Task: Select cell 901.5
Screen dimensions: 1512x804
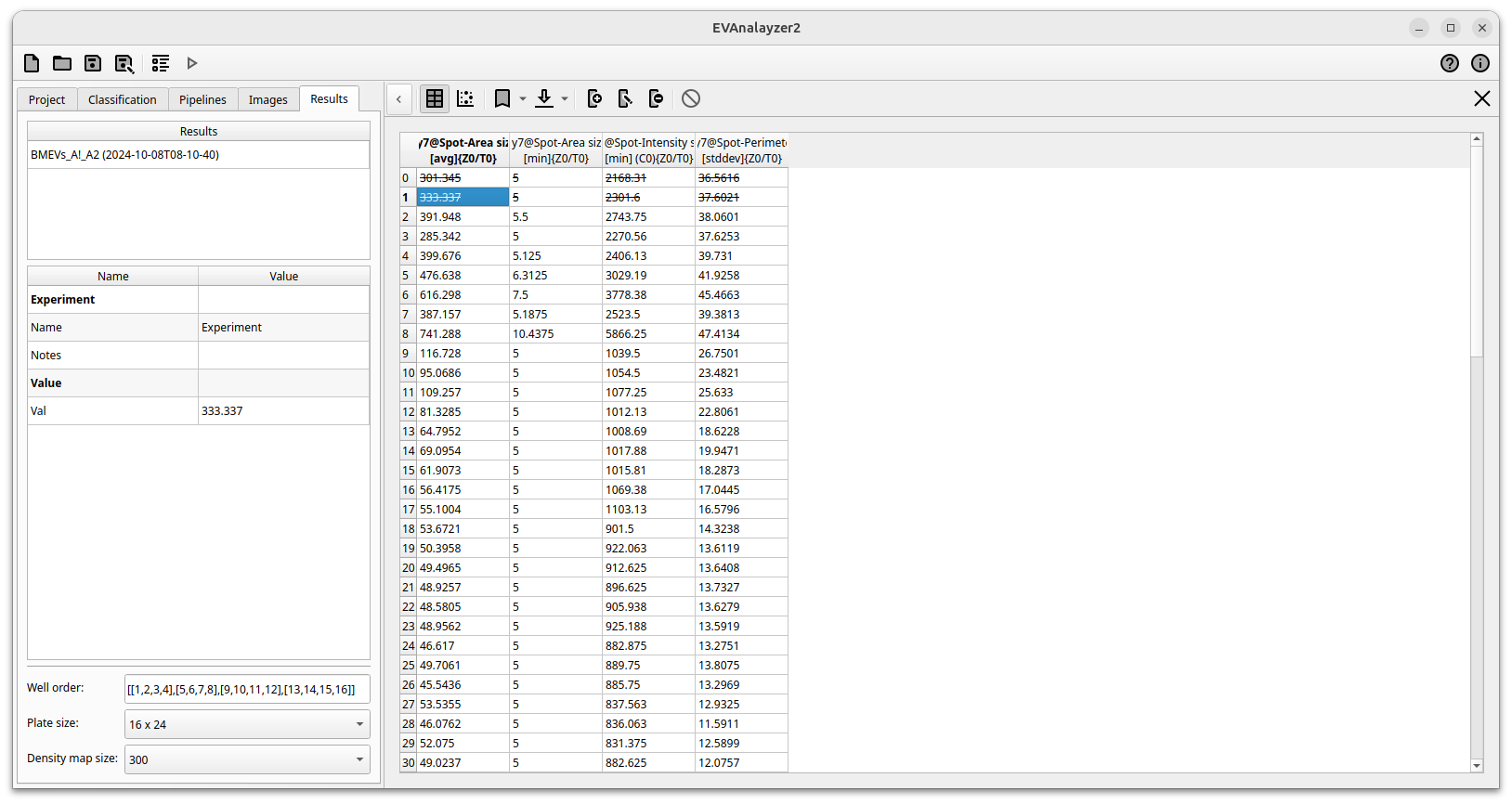Action: (649, 529)
